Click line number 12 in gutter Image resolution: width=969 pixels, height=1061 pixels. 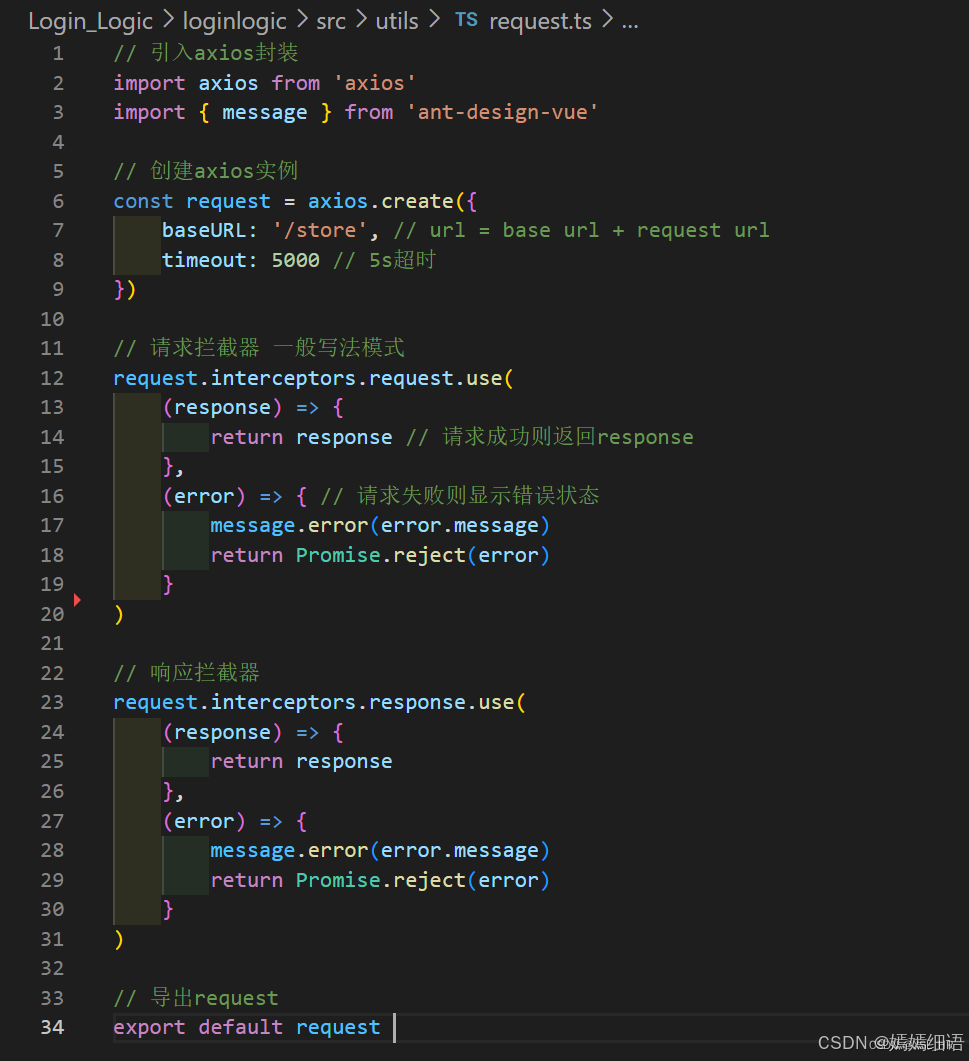pos(52,378)
